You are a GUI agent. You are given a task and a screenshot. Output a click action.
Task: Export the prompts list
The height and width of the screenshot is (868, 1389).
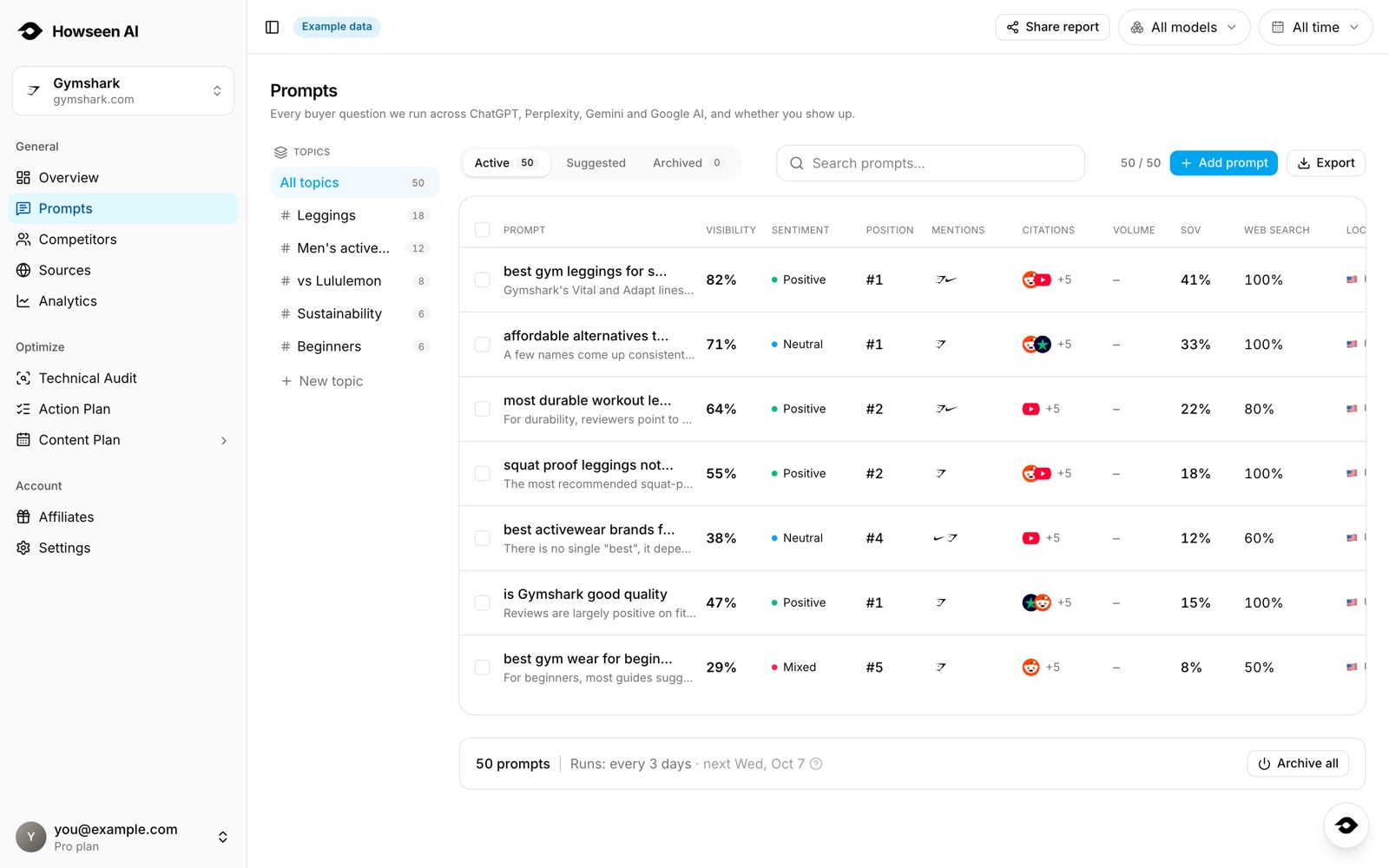[x=1326, y=163]
